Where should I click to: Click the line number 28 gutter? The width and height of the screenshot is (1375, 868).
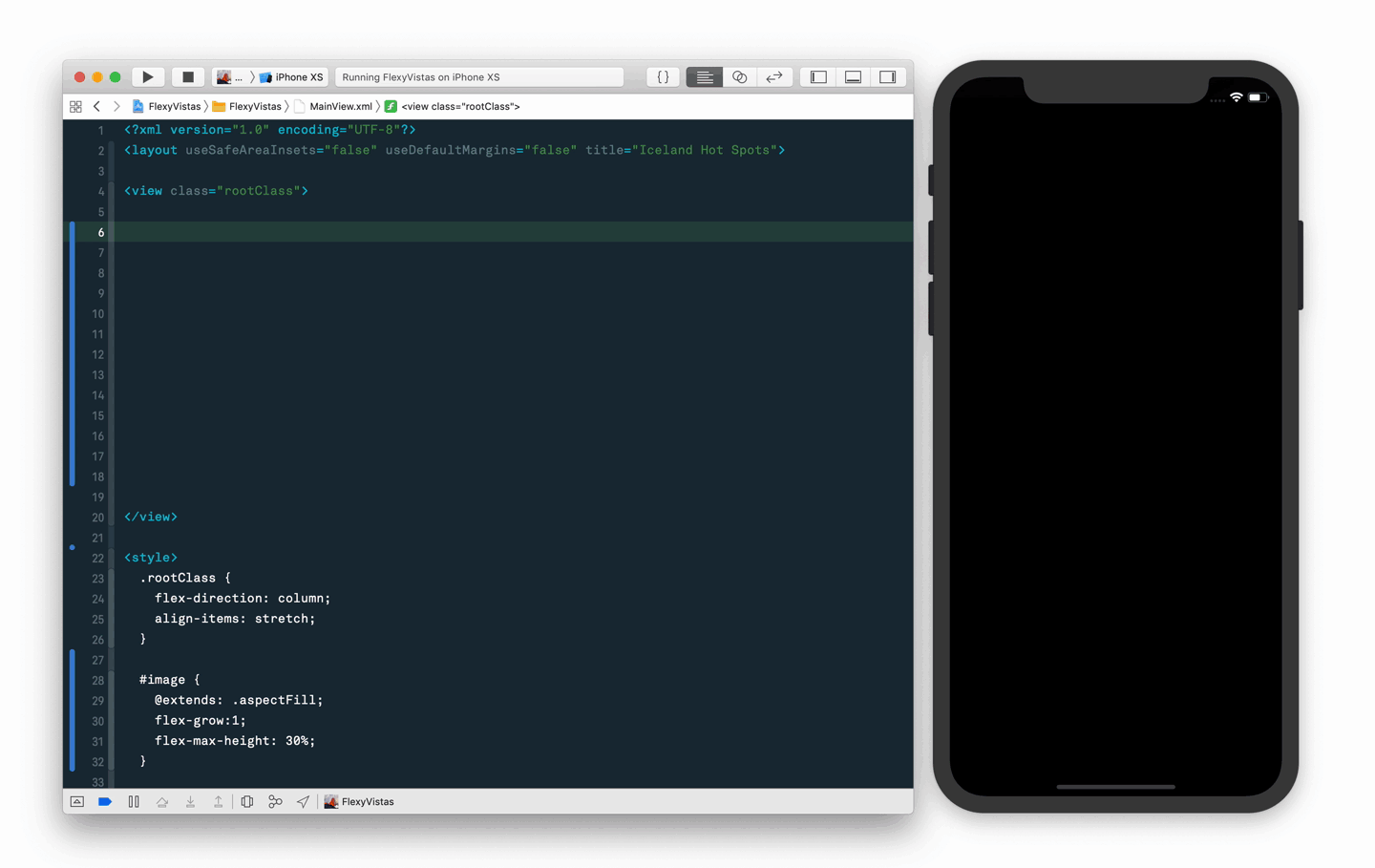[97, 680]
